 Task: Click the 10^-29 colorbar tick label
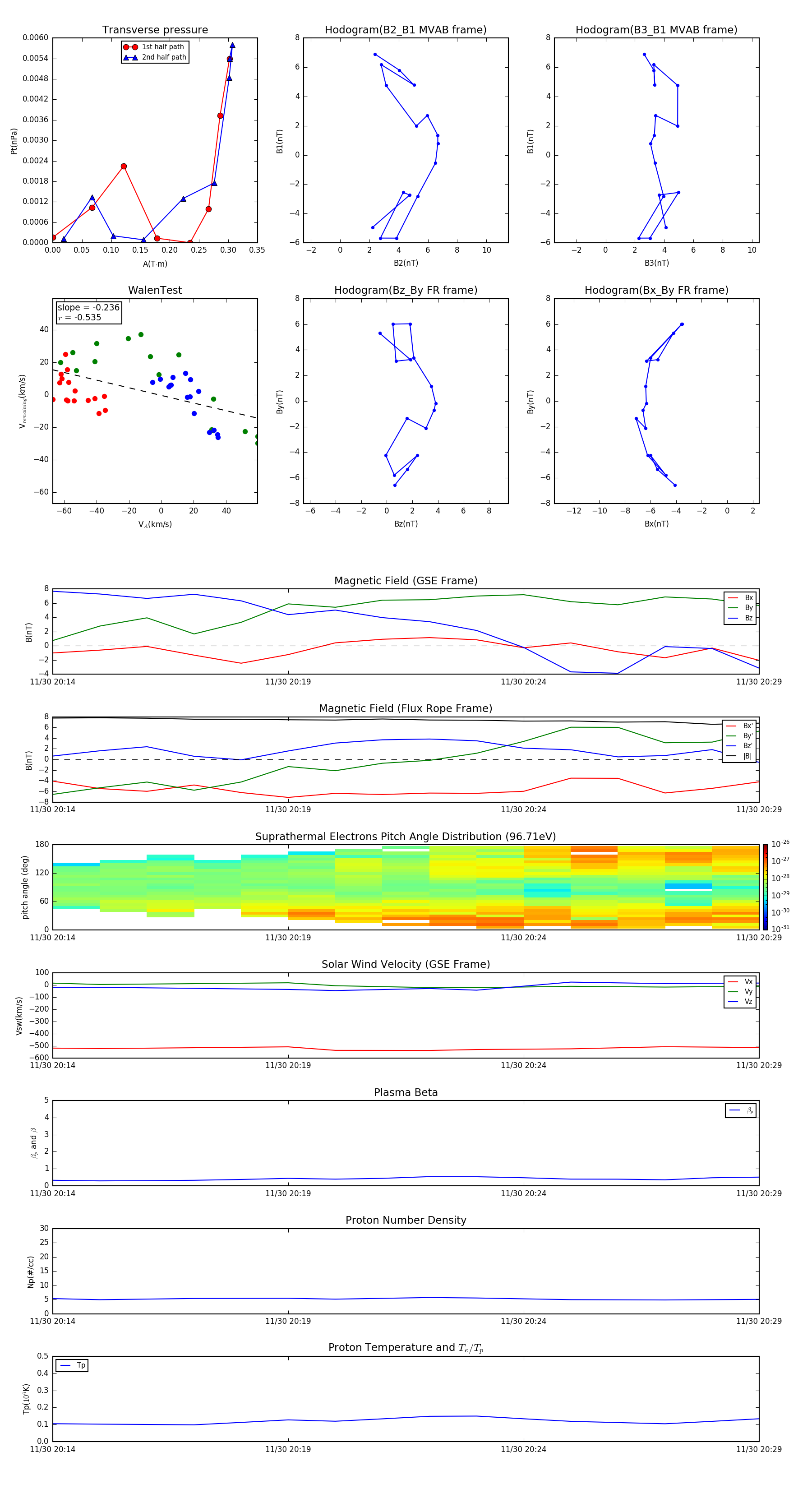[780, 895]
